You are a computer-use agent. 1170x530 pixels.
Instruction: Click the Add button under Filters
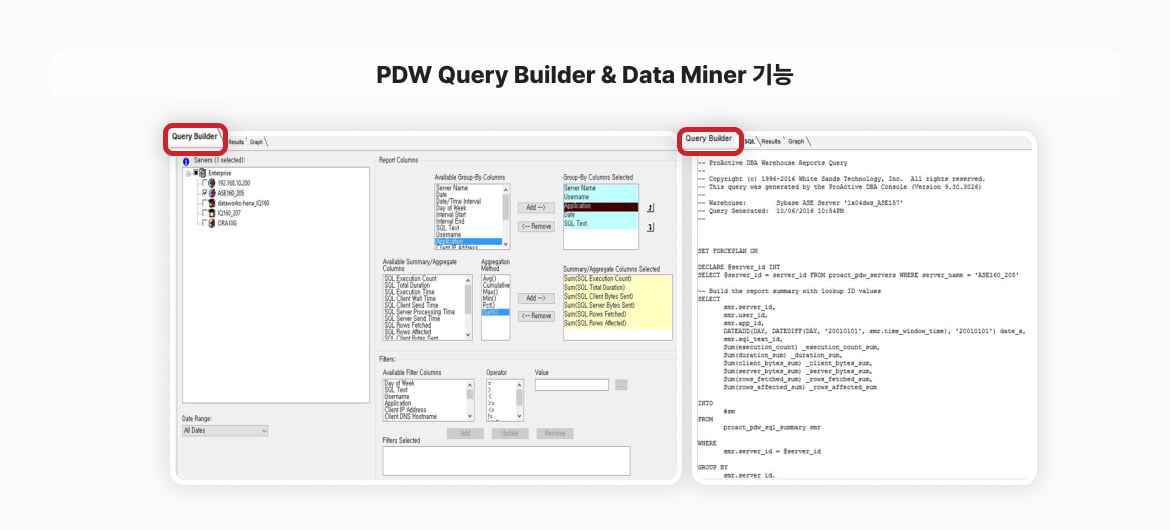click(x=465, y=433)
